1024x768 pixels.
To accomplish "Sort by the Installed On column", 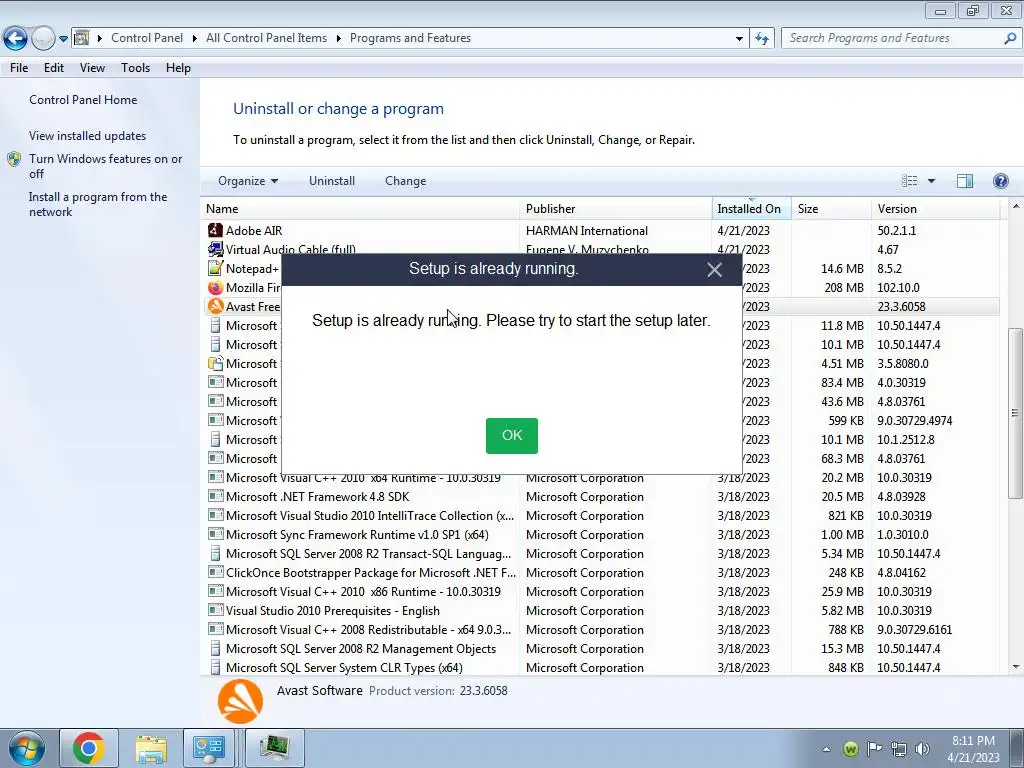I will pyautogui.click(x=752, y=209).
